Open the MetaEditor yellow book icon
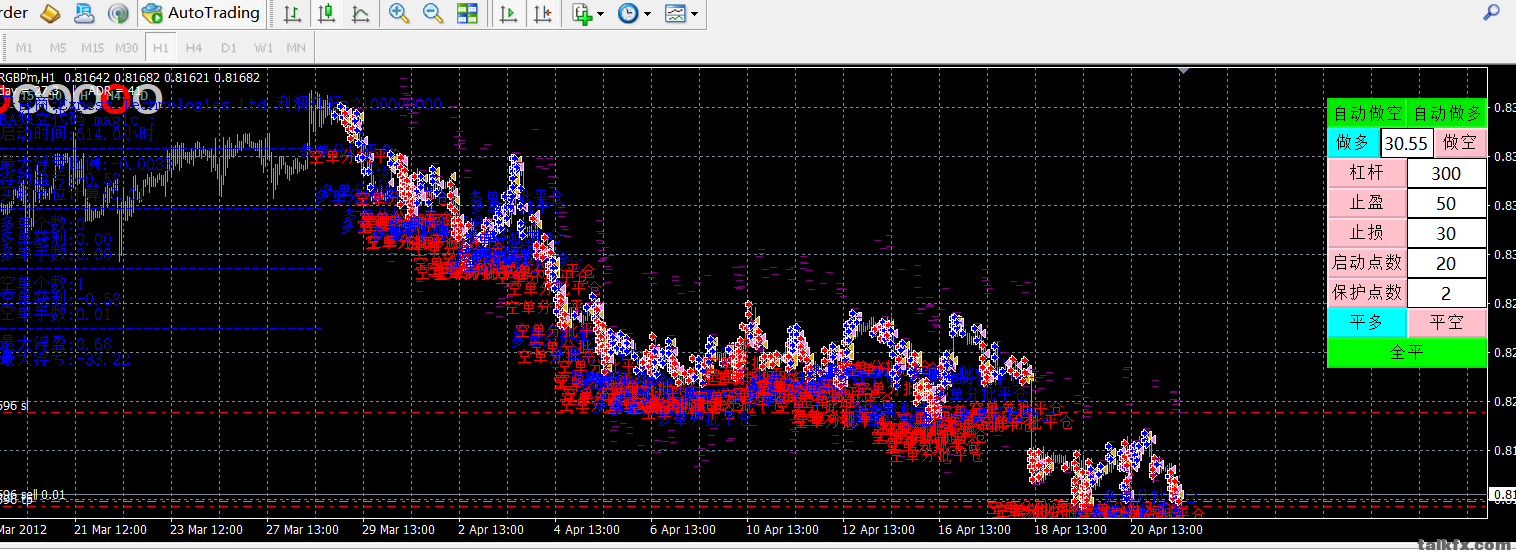The image size is (1516, 556). [50, 14]
